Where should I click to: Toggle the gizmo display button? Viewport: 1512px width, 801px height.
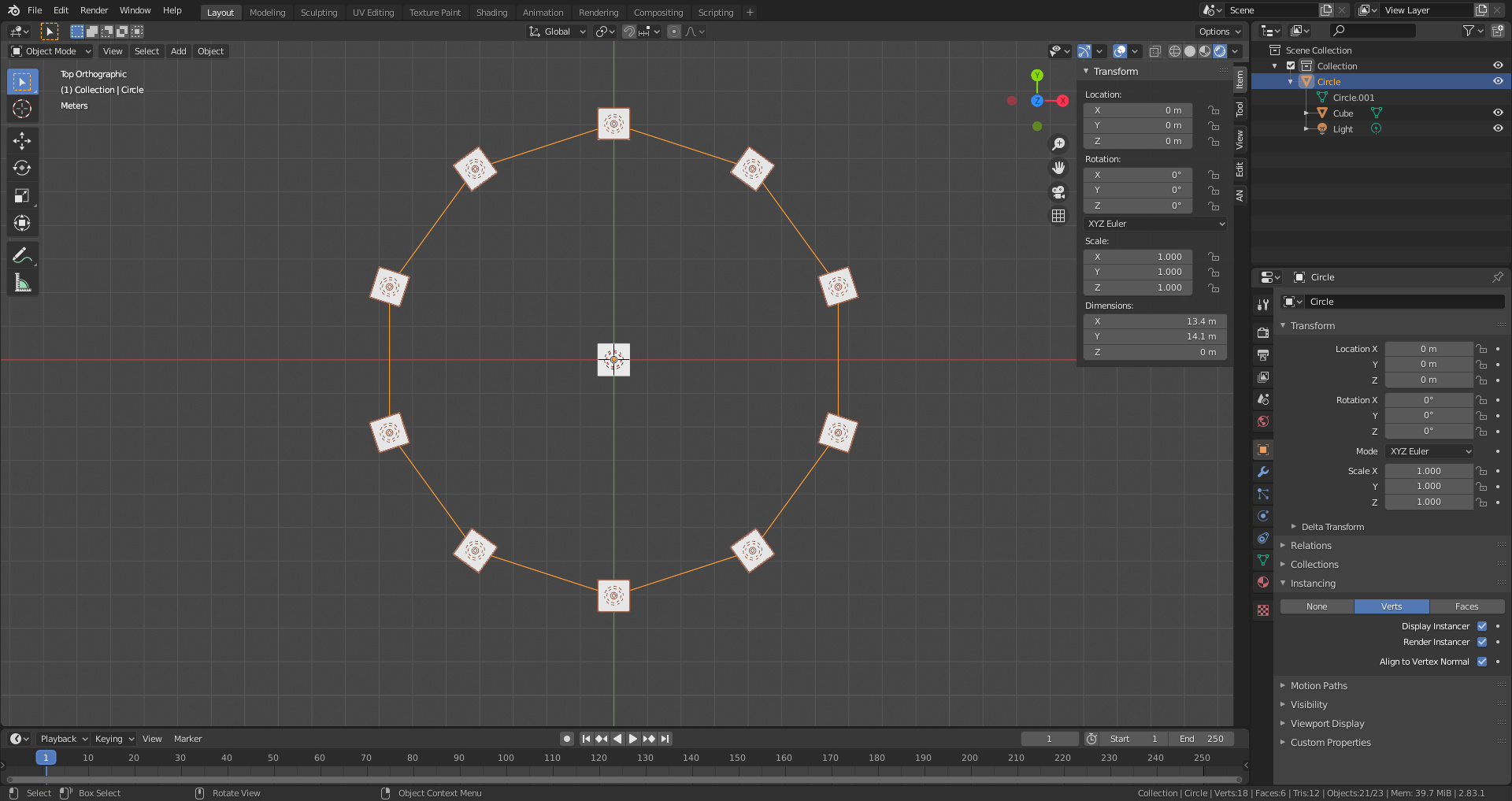tap(1084, 51)
